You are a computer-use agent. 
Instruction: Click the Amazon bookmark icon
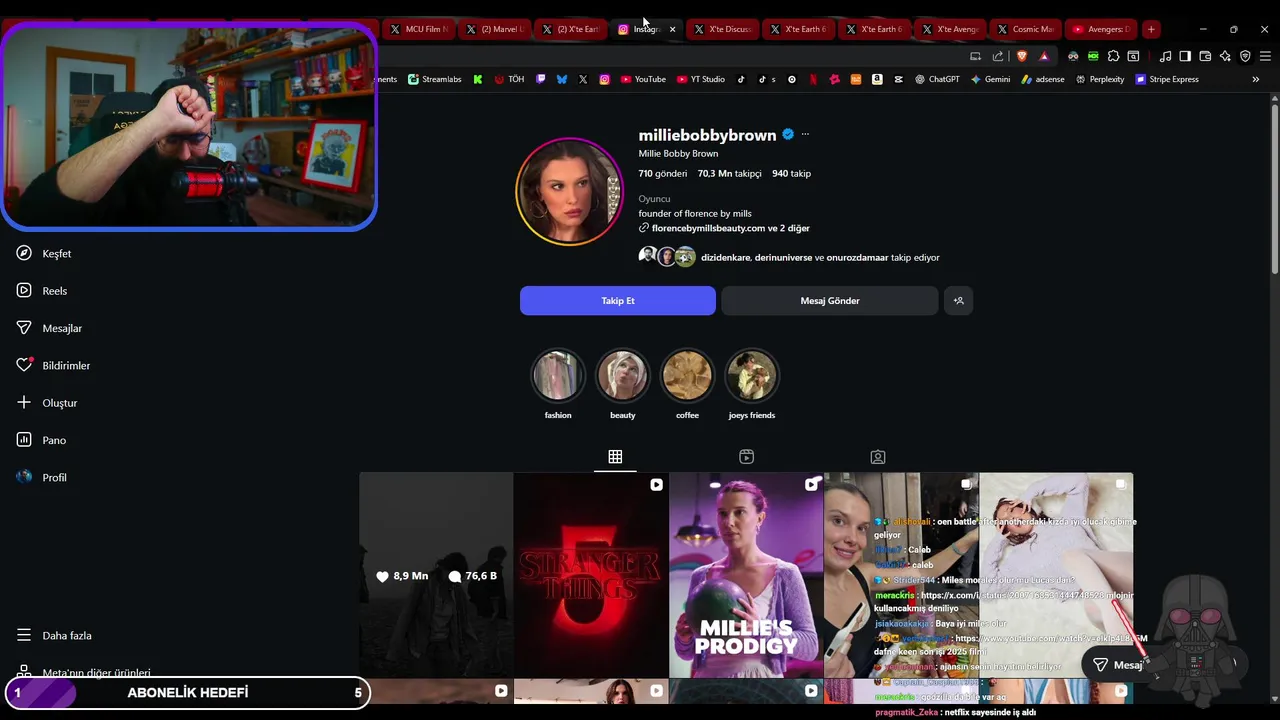coord(877,79)
